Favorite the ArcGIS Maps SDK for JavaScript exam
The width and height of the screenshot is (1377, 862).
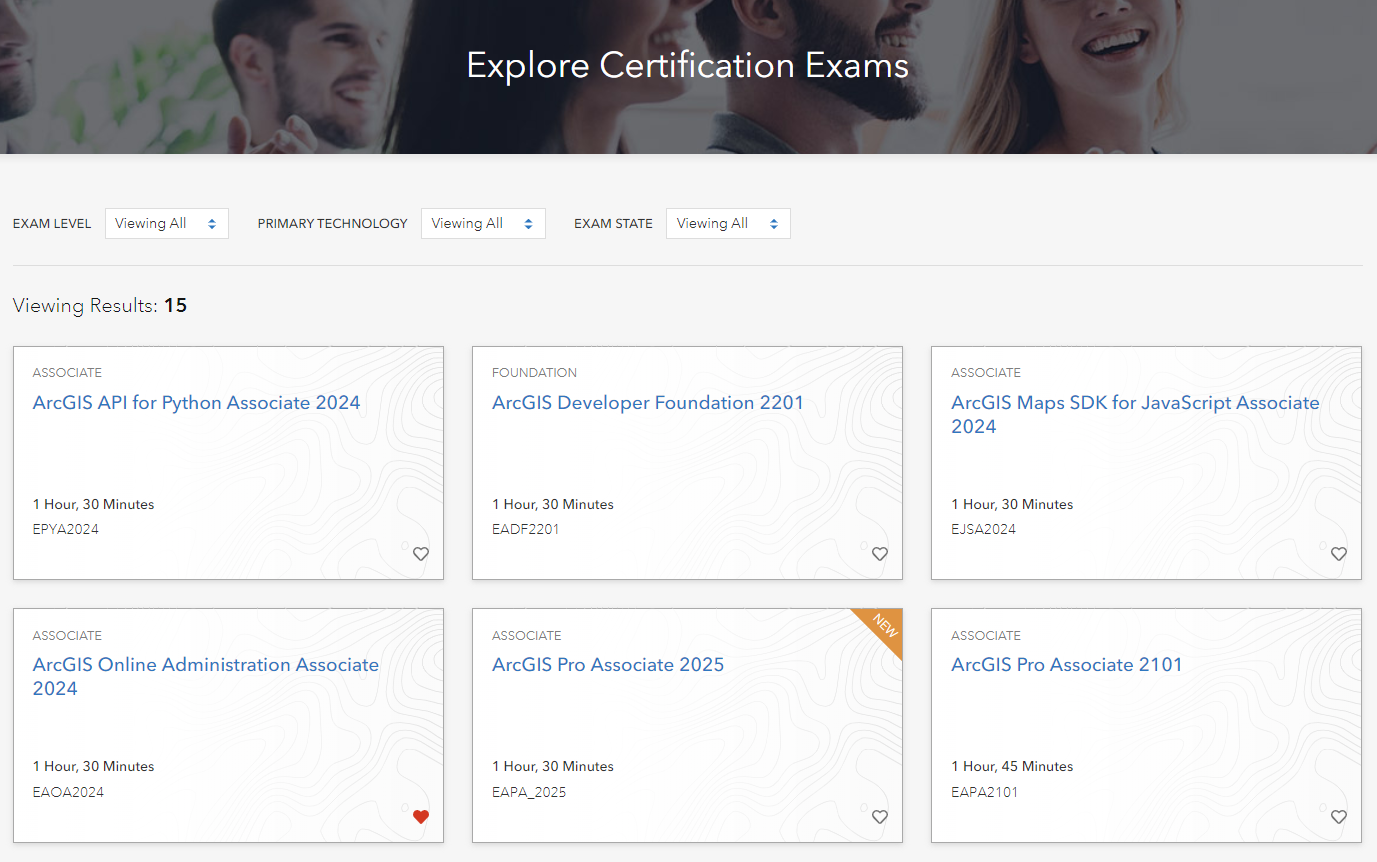[1338, 554]
